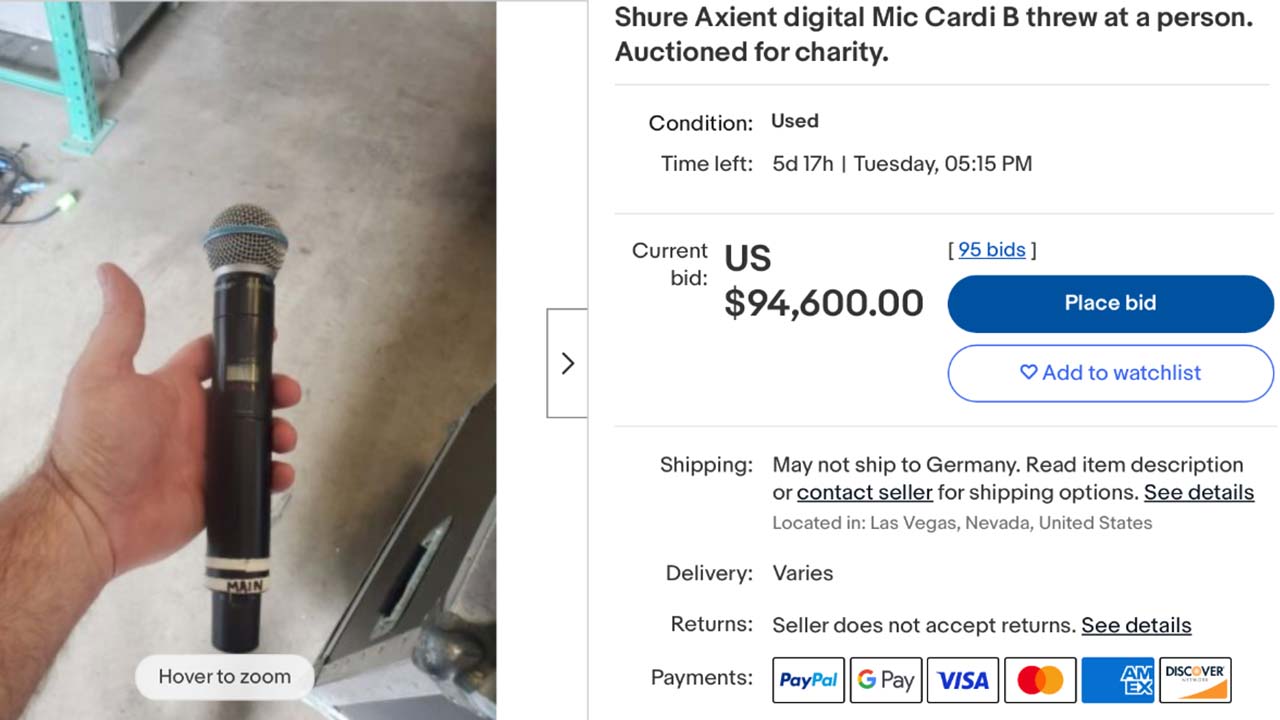The width and height of the screenshot is (1280, 720).
Task: Click the American Express card icon
Action: (x=1117, y=680)
